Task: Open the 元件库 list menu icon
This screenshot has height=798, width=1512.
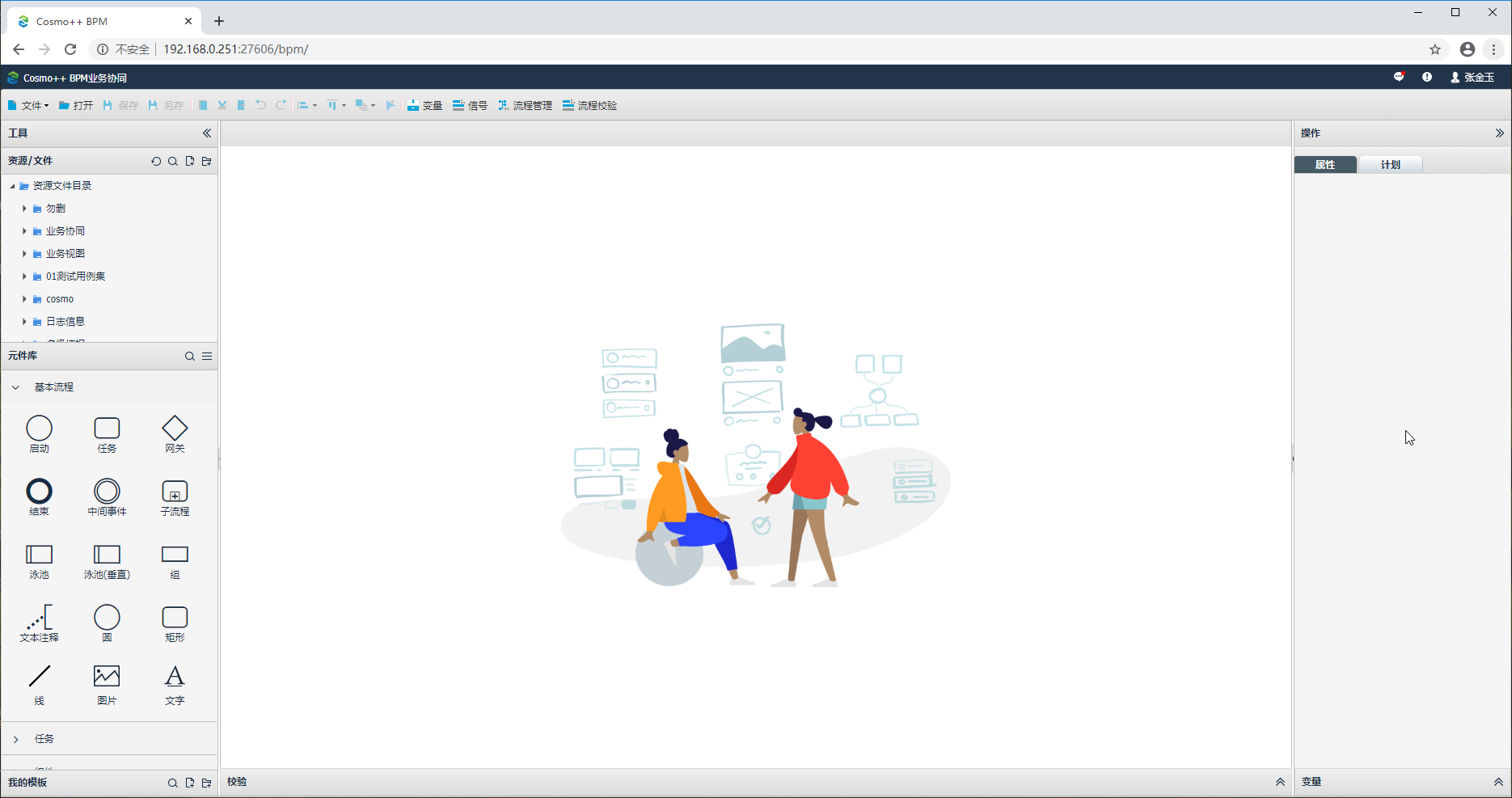Action: point(207,356)
